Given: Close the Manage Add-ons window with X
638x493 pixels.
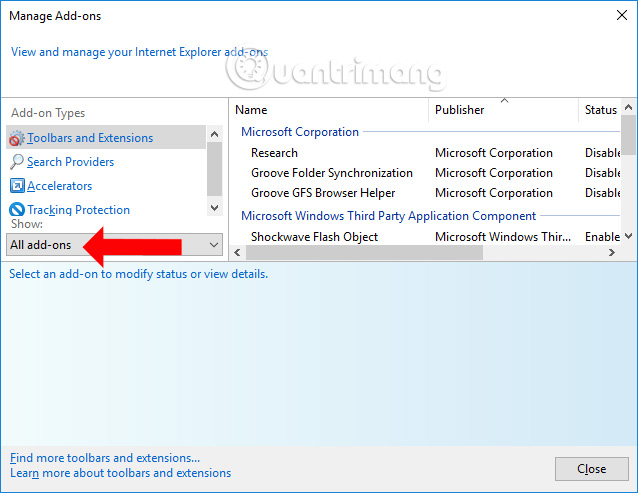Looking at the screenshot, I should click(x=622, y=15).
